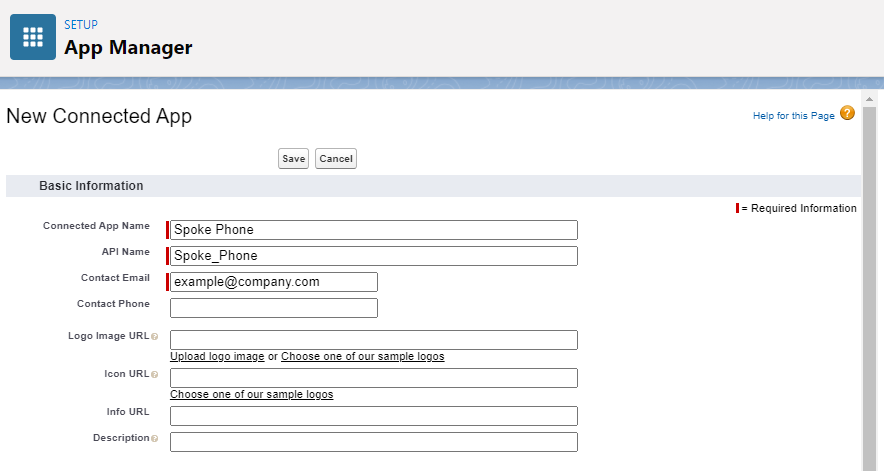Click the Save button
The width and height of the screenshot is (884, 471).
point(293,159)
